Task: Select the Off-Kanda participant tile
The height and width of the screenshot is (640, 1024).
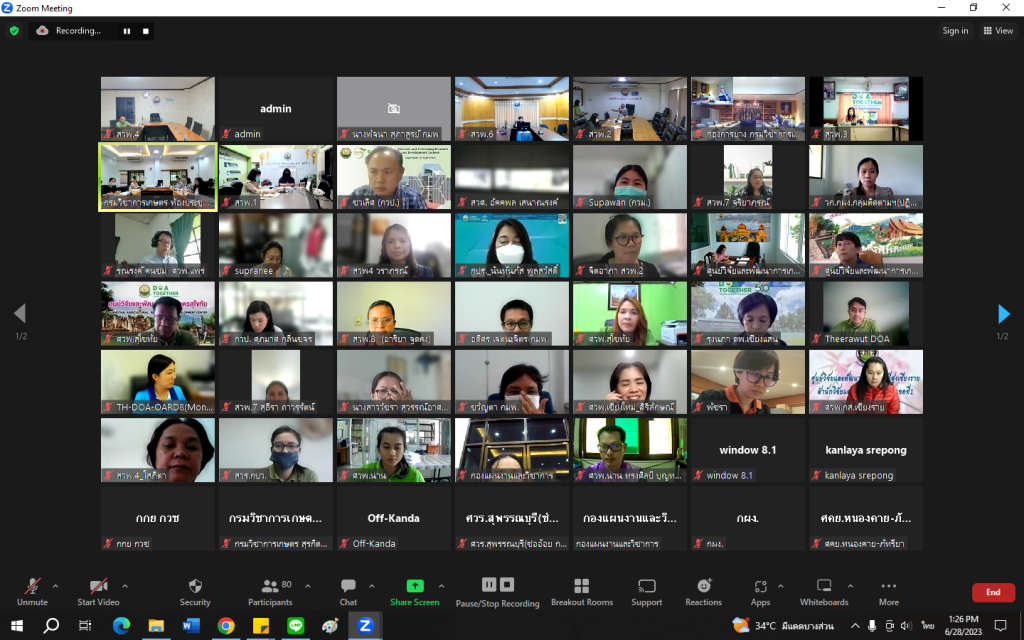Action: 394,518
